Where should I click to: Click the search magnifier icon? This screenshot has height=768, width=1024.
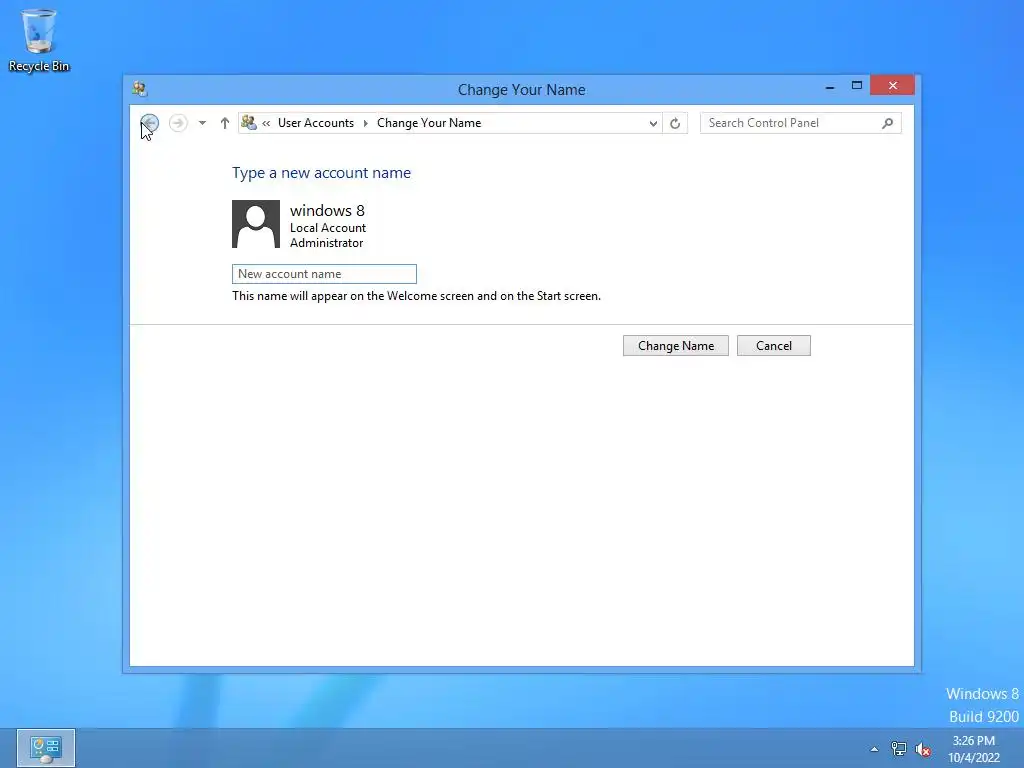click(x=887, y=123)
